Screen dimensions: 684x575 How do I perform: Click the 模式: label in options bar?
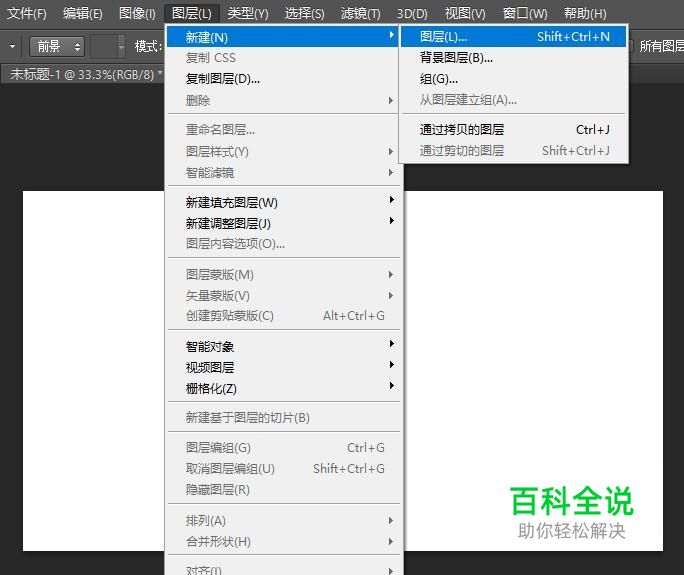point(148,46)
